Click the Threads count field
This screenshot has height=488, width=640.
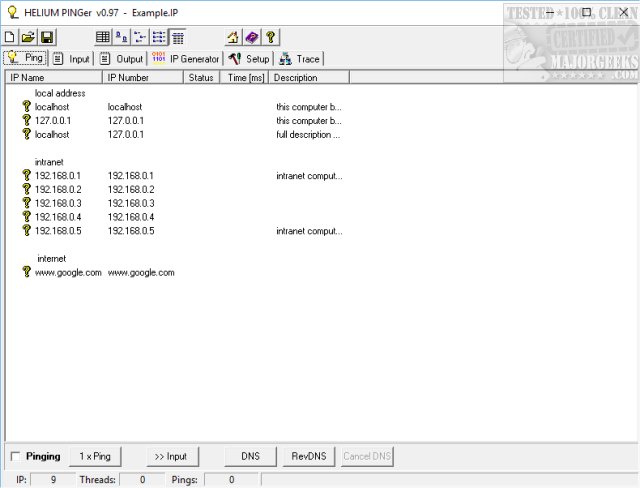[x=142, y=479]
